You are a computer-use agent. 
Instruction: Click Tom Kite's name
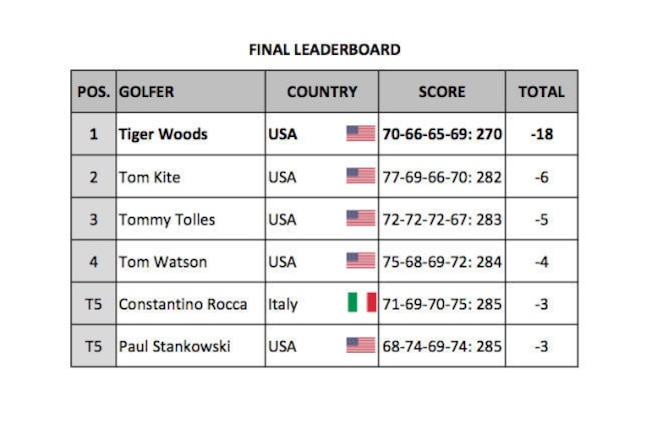[x=150, y=177]
